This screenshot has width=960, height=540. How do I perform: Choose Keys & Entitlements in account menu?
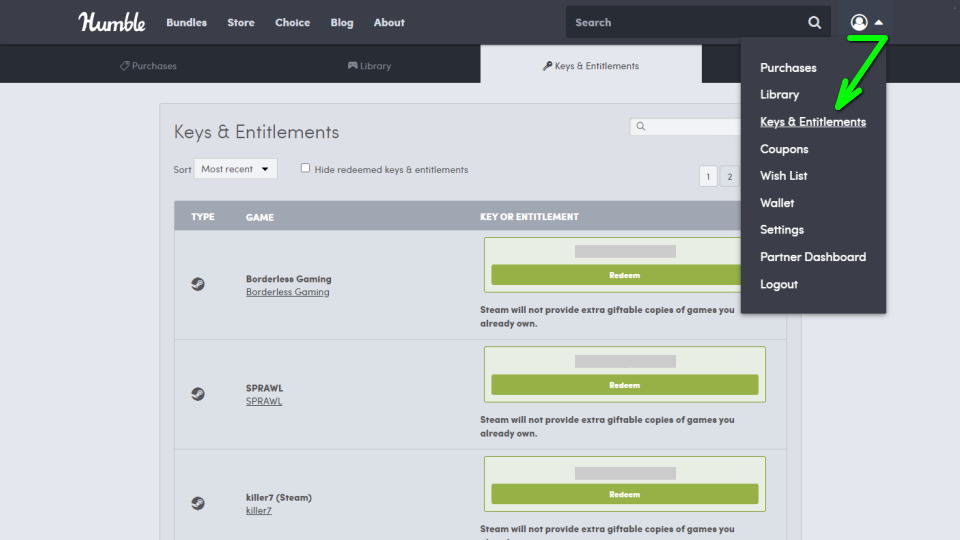pos(813,121)
